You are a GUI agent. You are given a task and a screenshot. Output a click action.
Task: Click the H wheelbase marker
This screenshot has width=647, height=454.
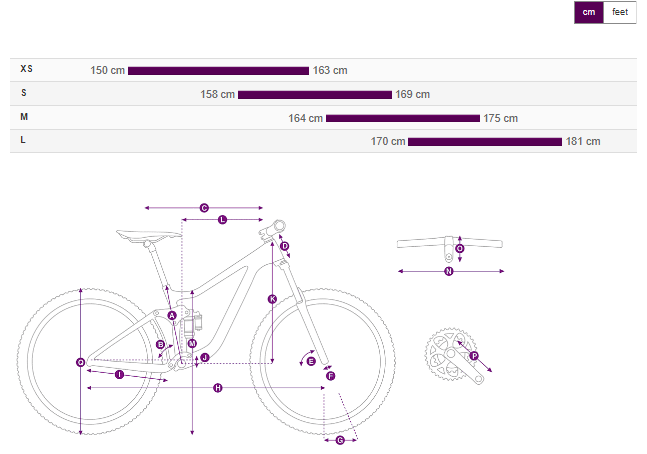[x=217, y=387]
